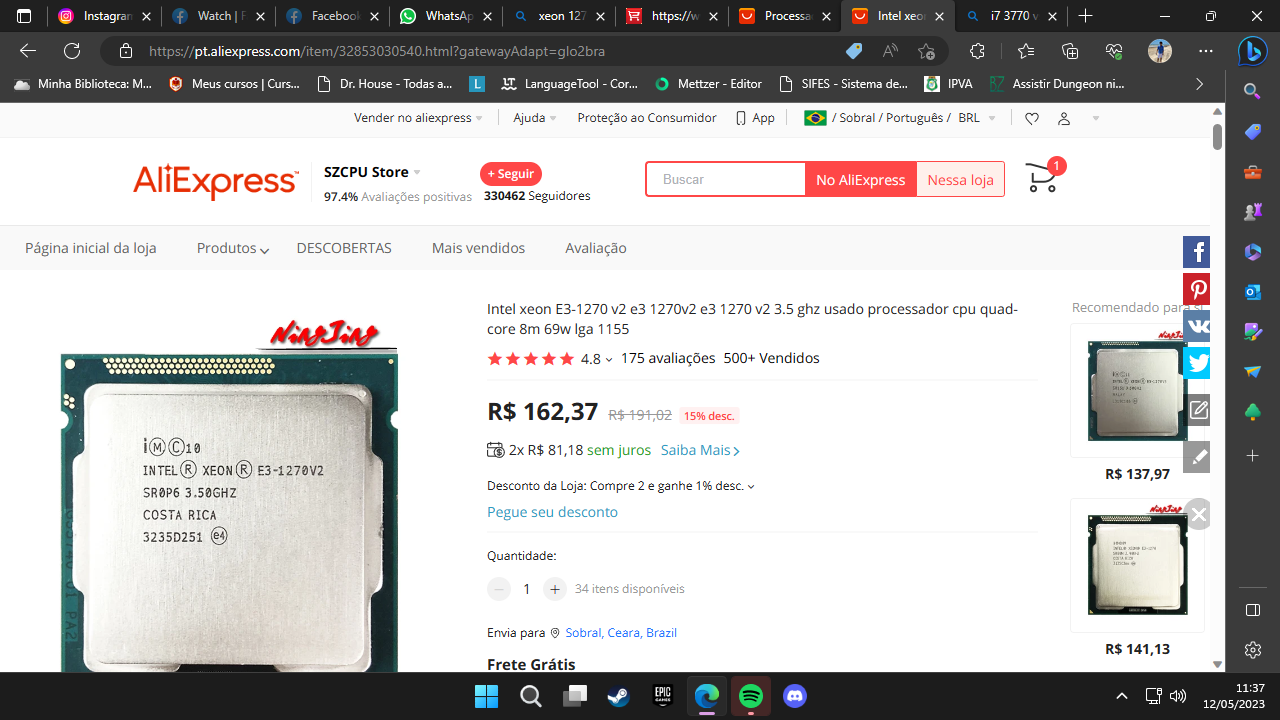Open the App download link
Screen dimensions: 1280x720
[x=755, y=118]
